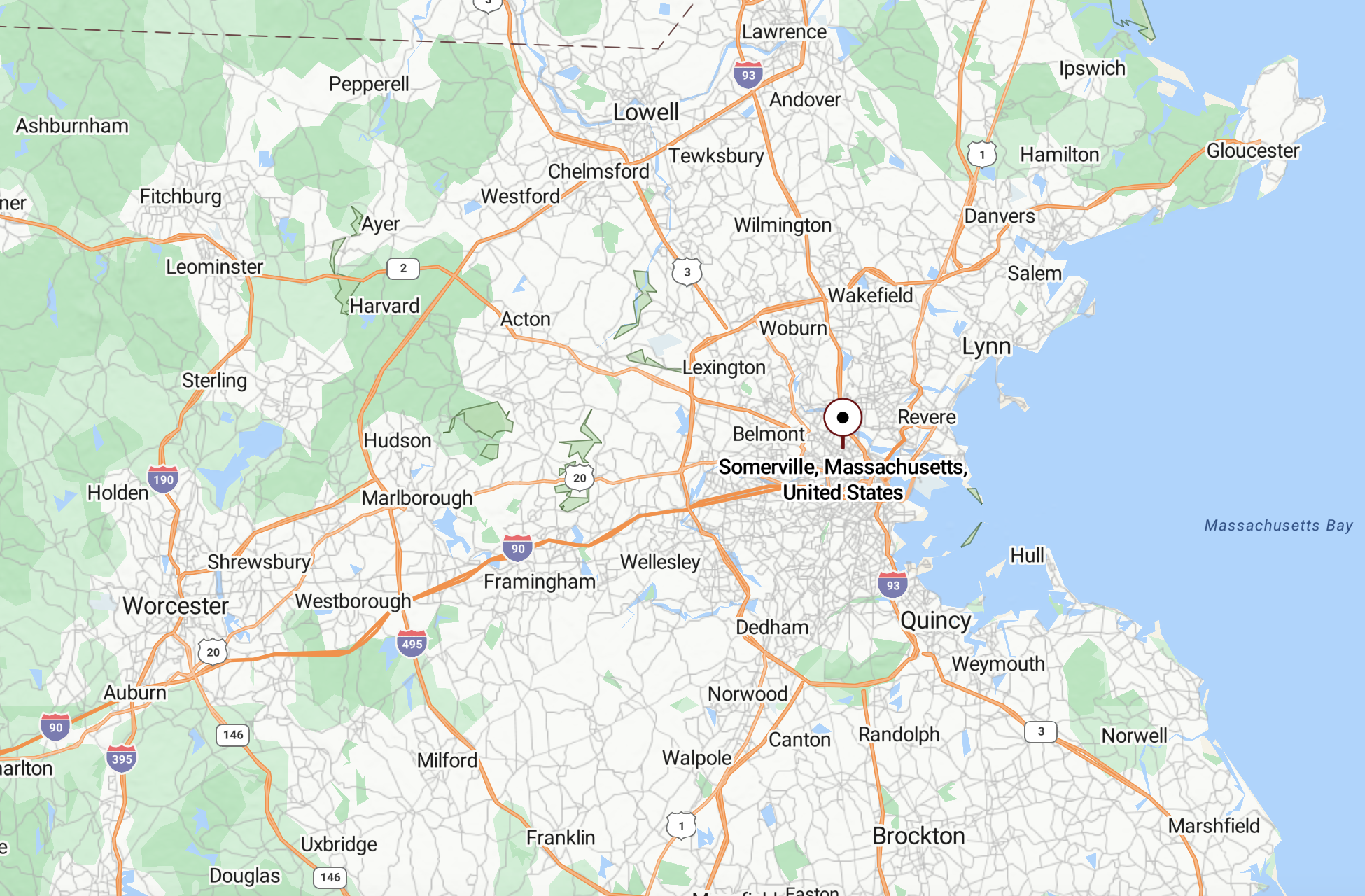Click the Massachusetts Bay water label
1365x896 pixels.
[1278, 526]
